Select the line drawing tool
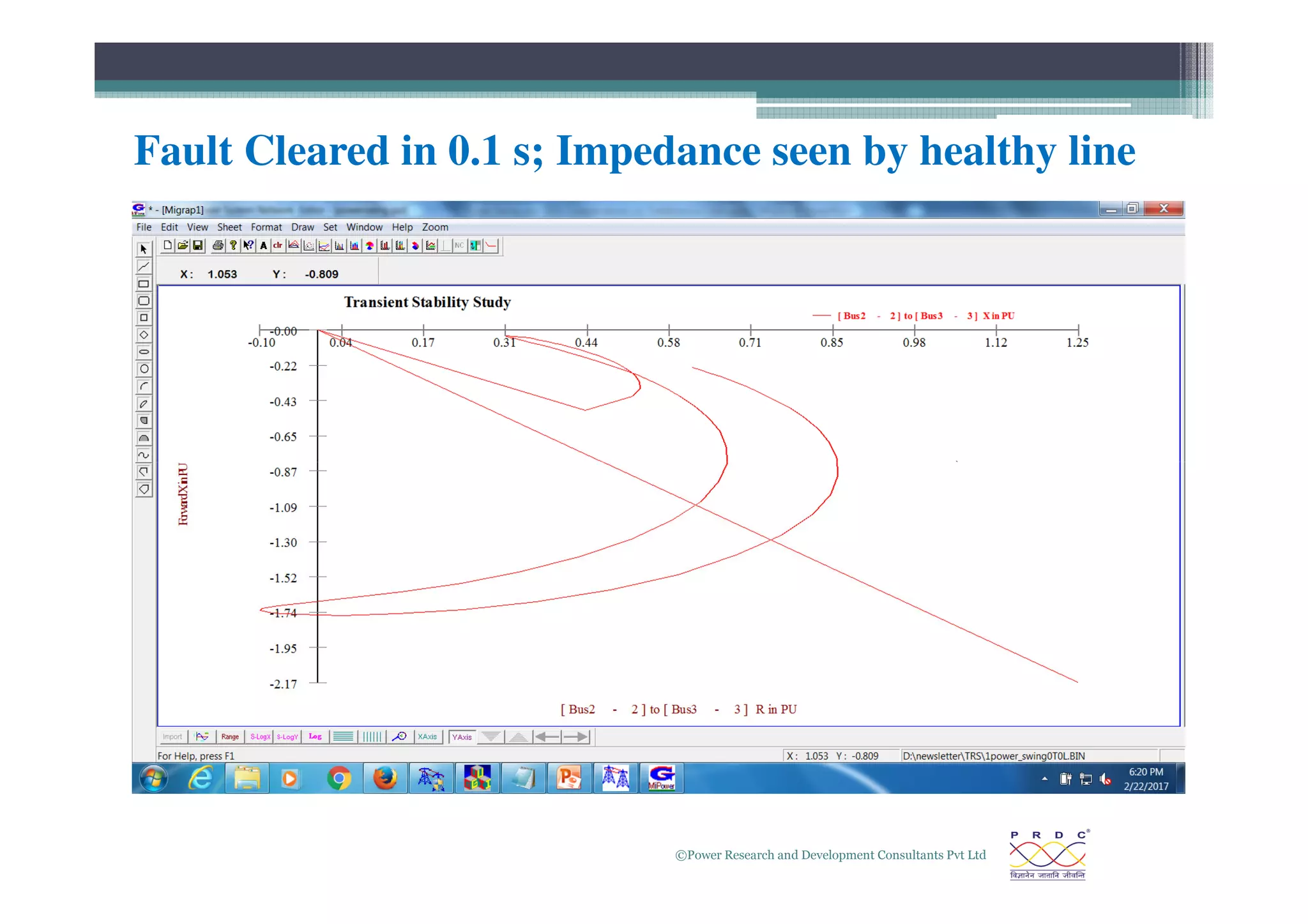This screenshot has width=1308, height=924. [x=144, y=266]
